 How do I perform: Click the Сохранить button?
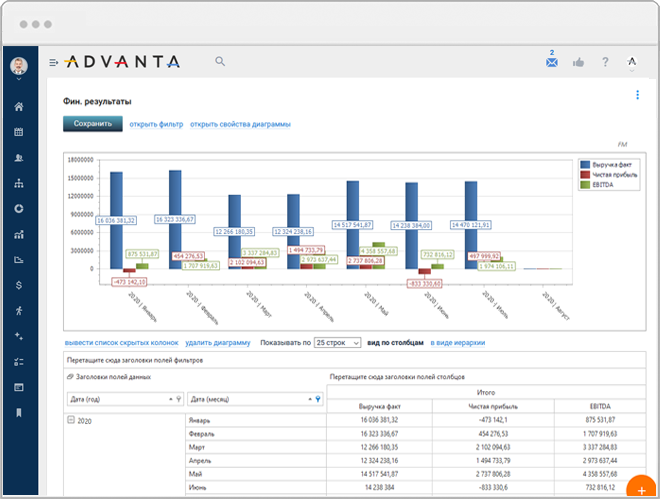92,124
